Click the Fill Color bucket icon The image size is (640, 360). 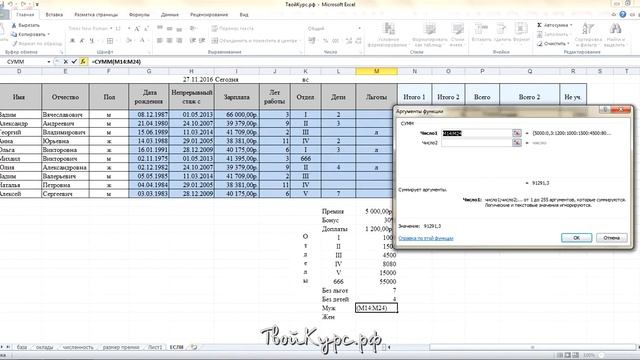click(x=129, y=40)
